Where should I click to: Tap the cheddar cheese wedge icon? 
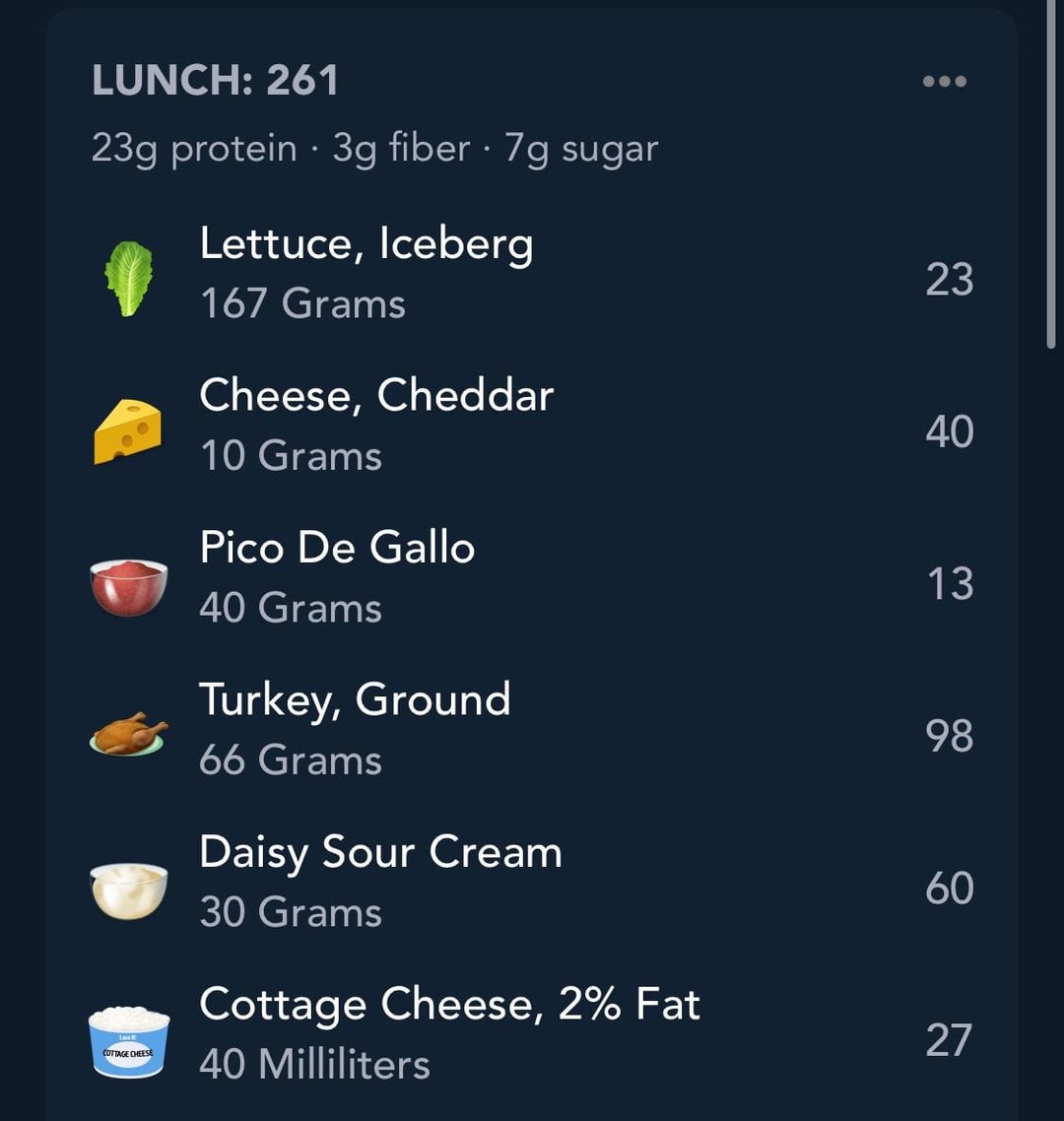pyautogui.click(x=128, y=431)
